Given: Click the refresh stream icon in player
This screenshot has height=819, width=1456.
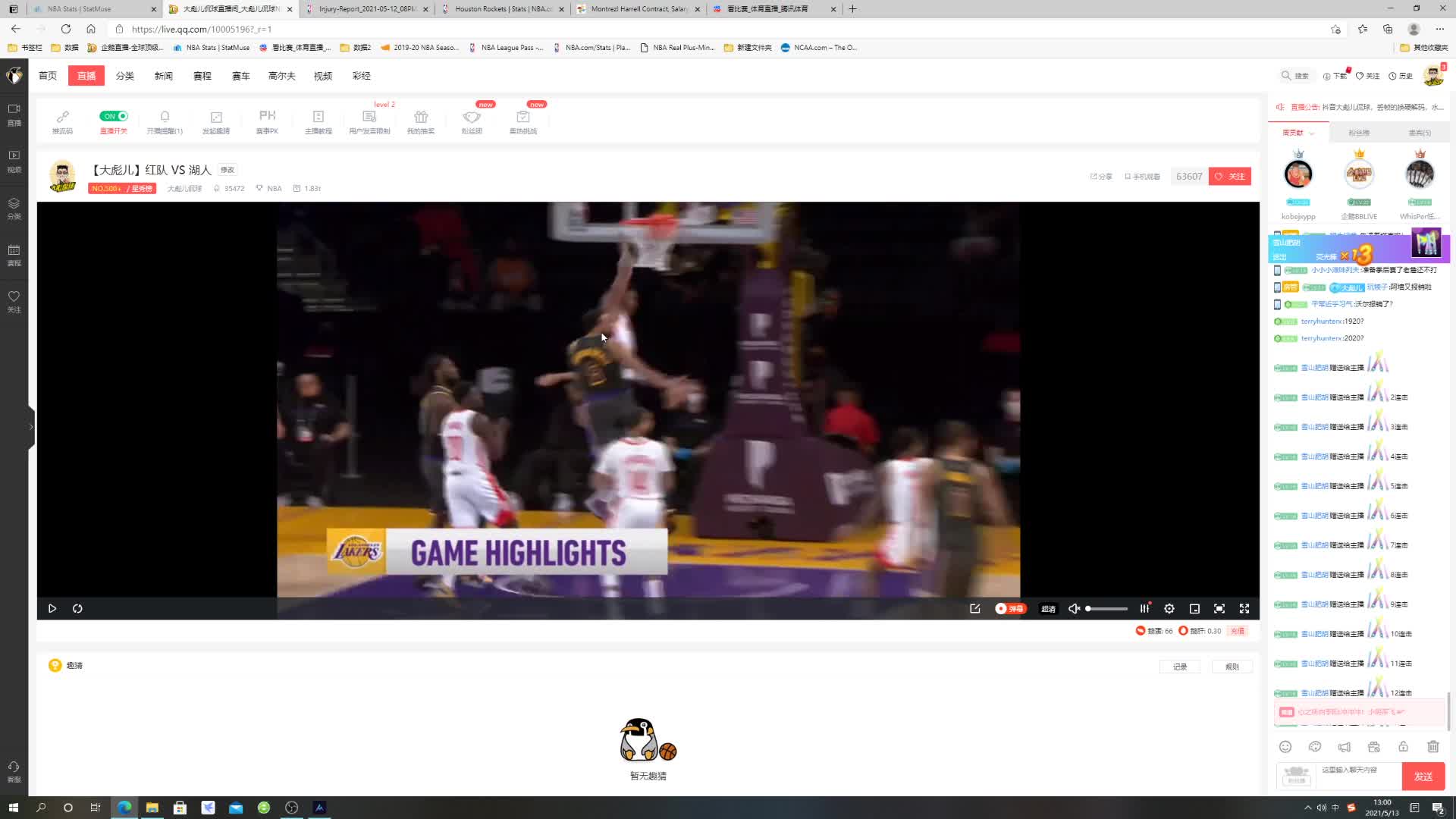Looking at the screenshot, I should coord(77,608).
